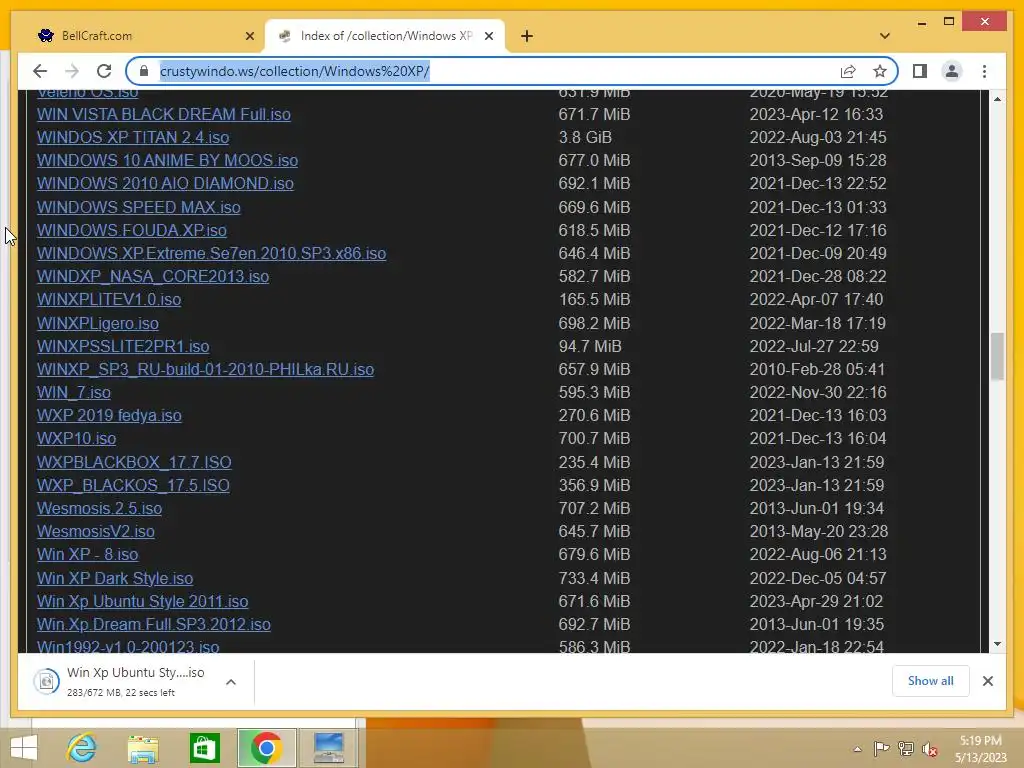Download WINDOS XP TITAN 2.4.iso
The width and height of the screenshot is (1024, 768).
click(x=133, y=137)
